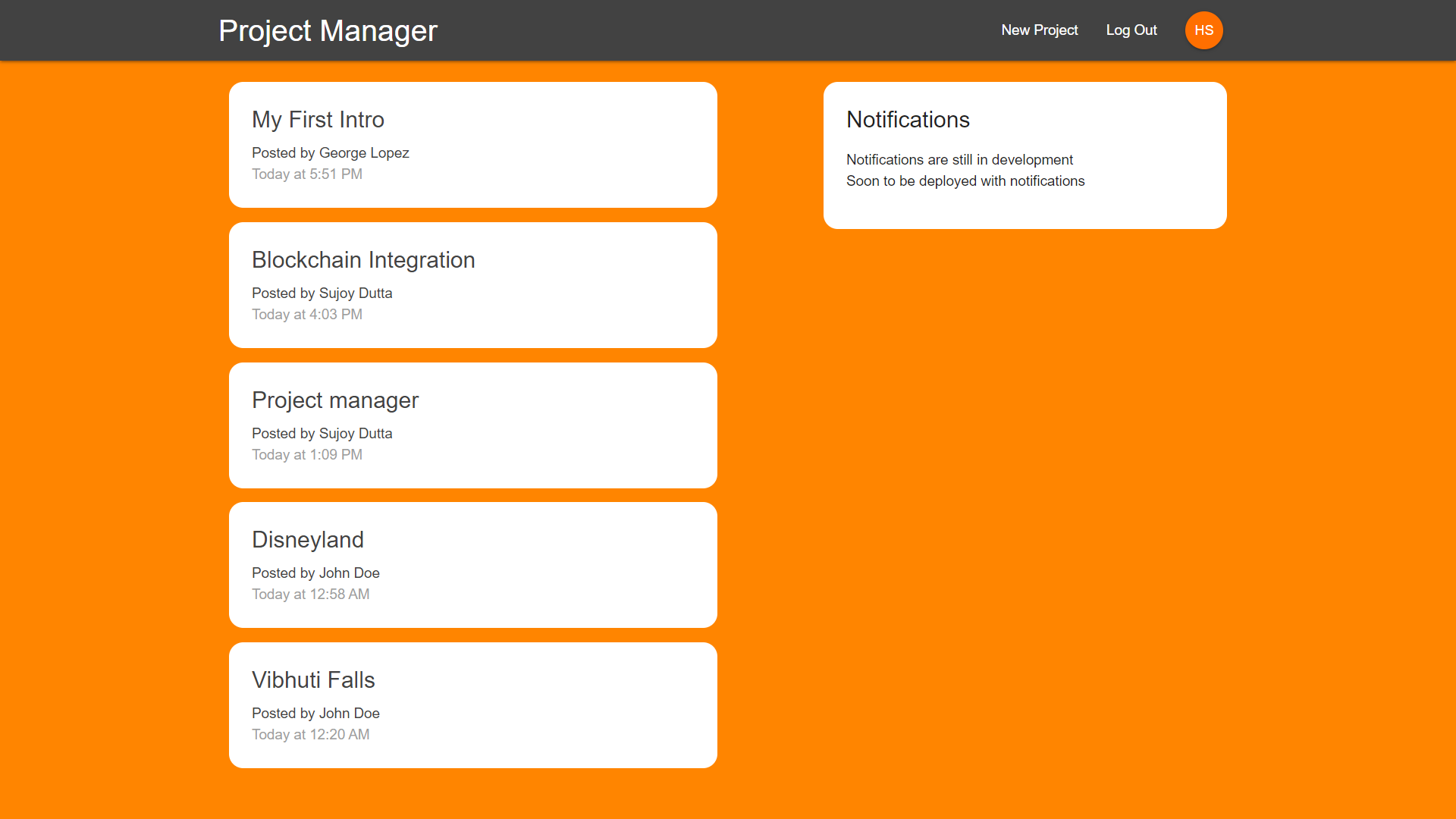This screenshot has height=819, width=1456.
Task: Click 'Today at 5:51 PM' timestamp
Action: pos(307,174)
